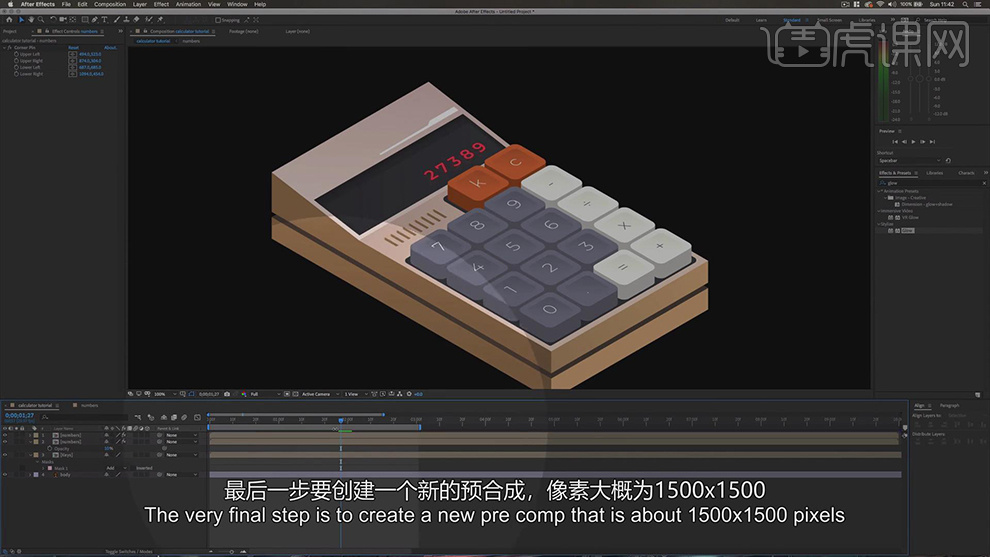Image resolution: width=990 pixels, height=557 pixels.
Task: Click the snapshot camera icon in viewer
Action: [227, 394]
